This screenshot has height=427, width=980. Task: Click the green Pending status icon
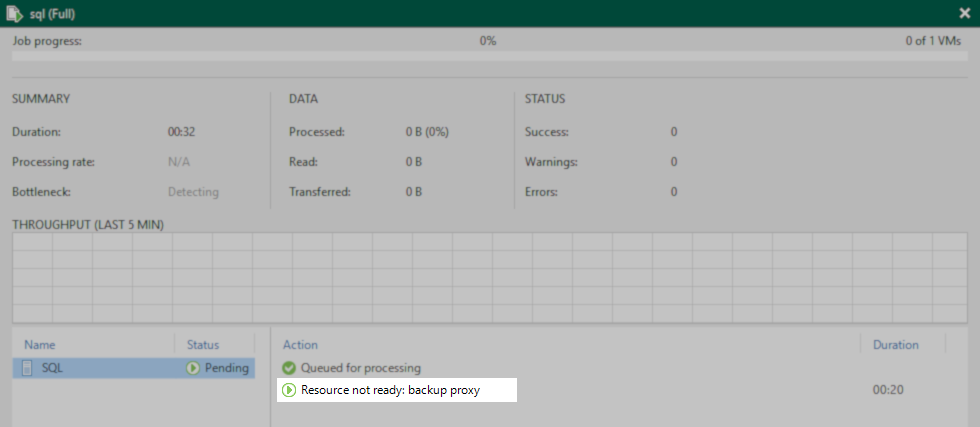[192, 368]
